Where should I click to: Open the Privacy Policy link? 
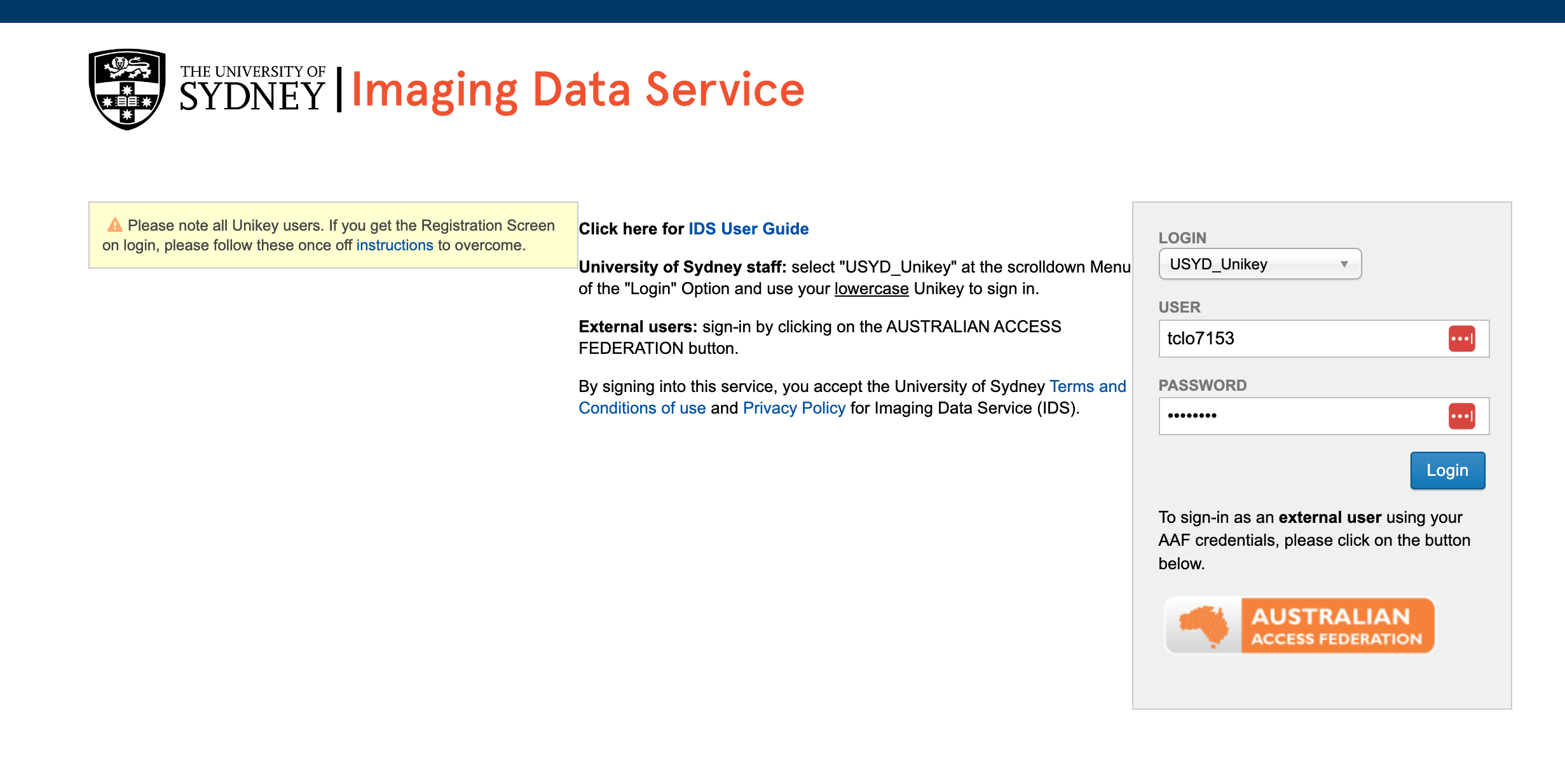[794, 408]
